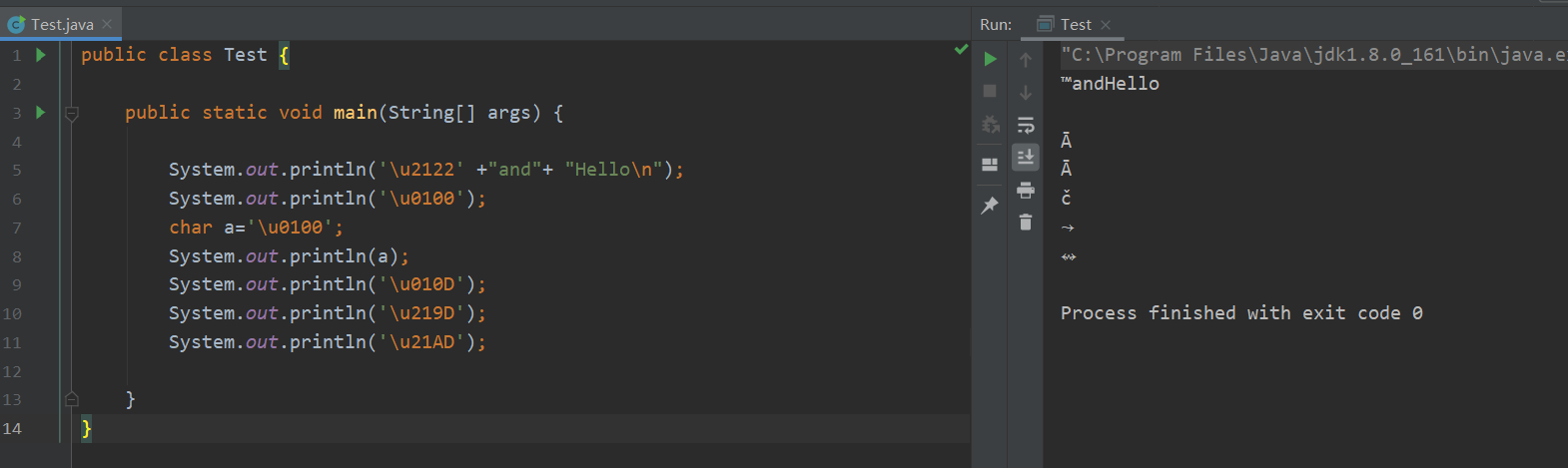1568x468 pixels.
Task: Click "String[] args" parameter at line 3
Action: (459, 113)
